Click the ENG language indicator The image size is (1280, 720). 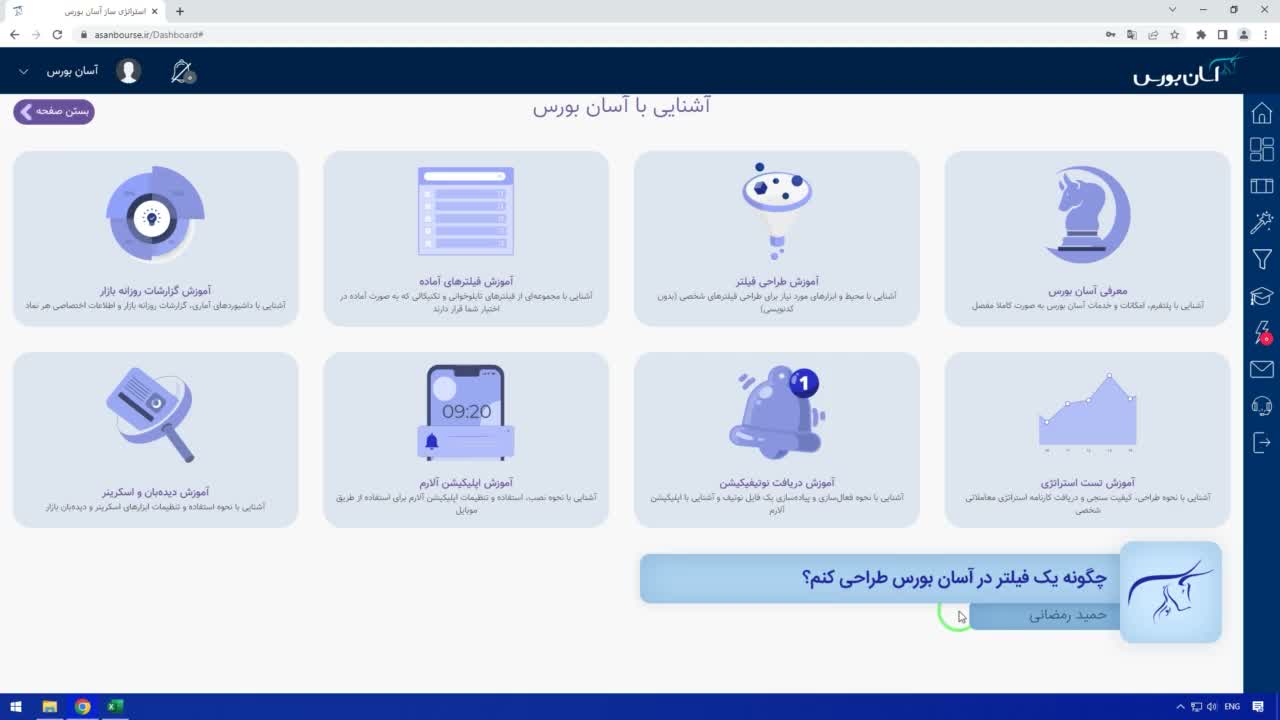coord(1232,706)
